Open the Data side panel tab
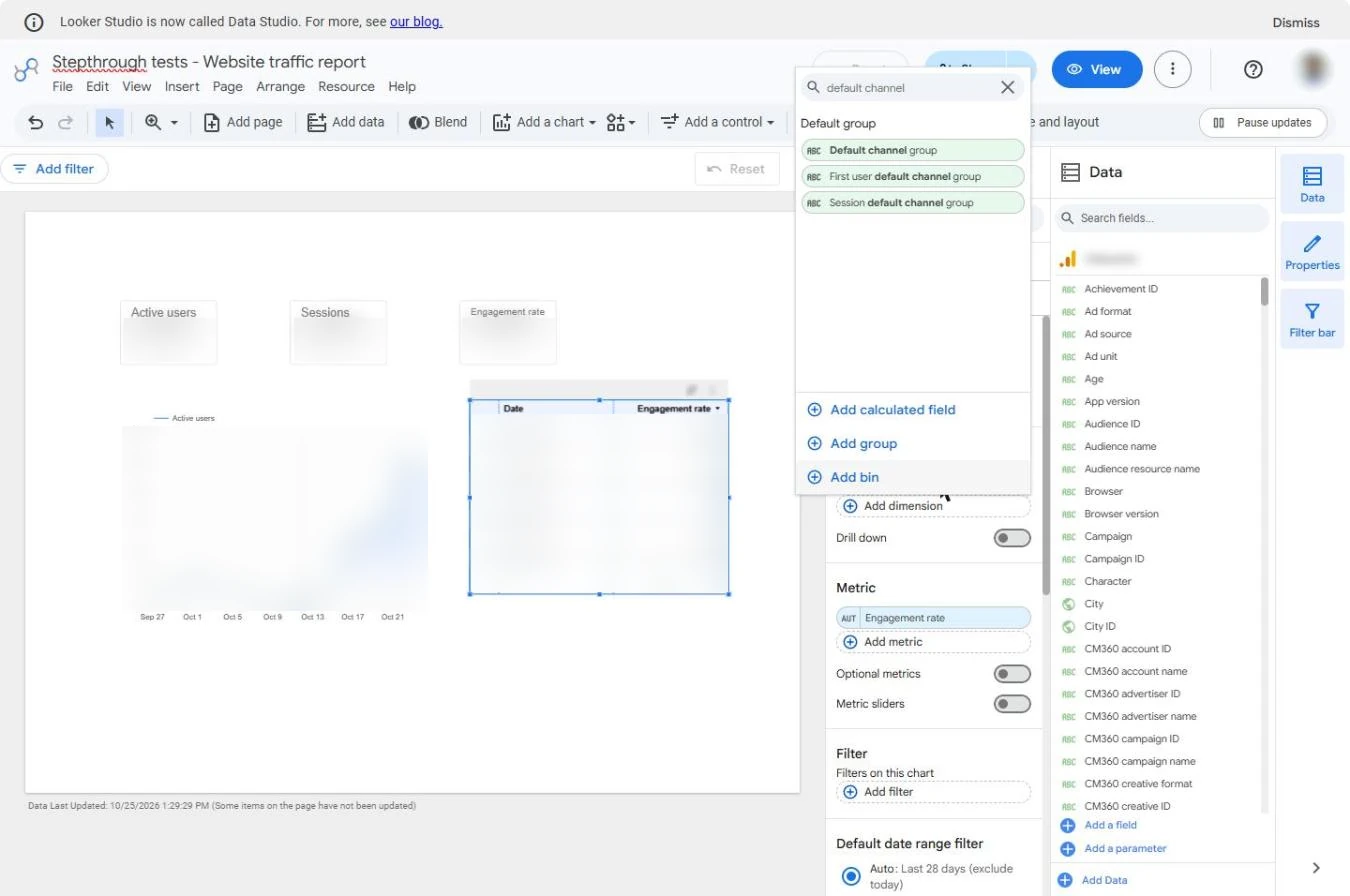Viewport: 1350px width, 896px height. [1312, 183]
